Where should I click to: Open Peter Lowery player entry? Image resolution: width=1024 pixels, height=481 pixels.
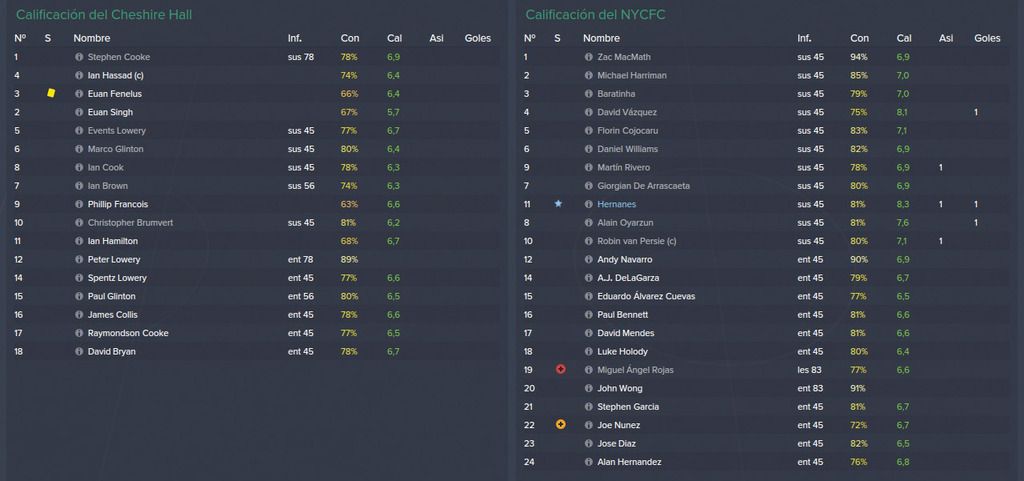[114, 260]
